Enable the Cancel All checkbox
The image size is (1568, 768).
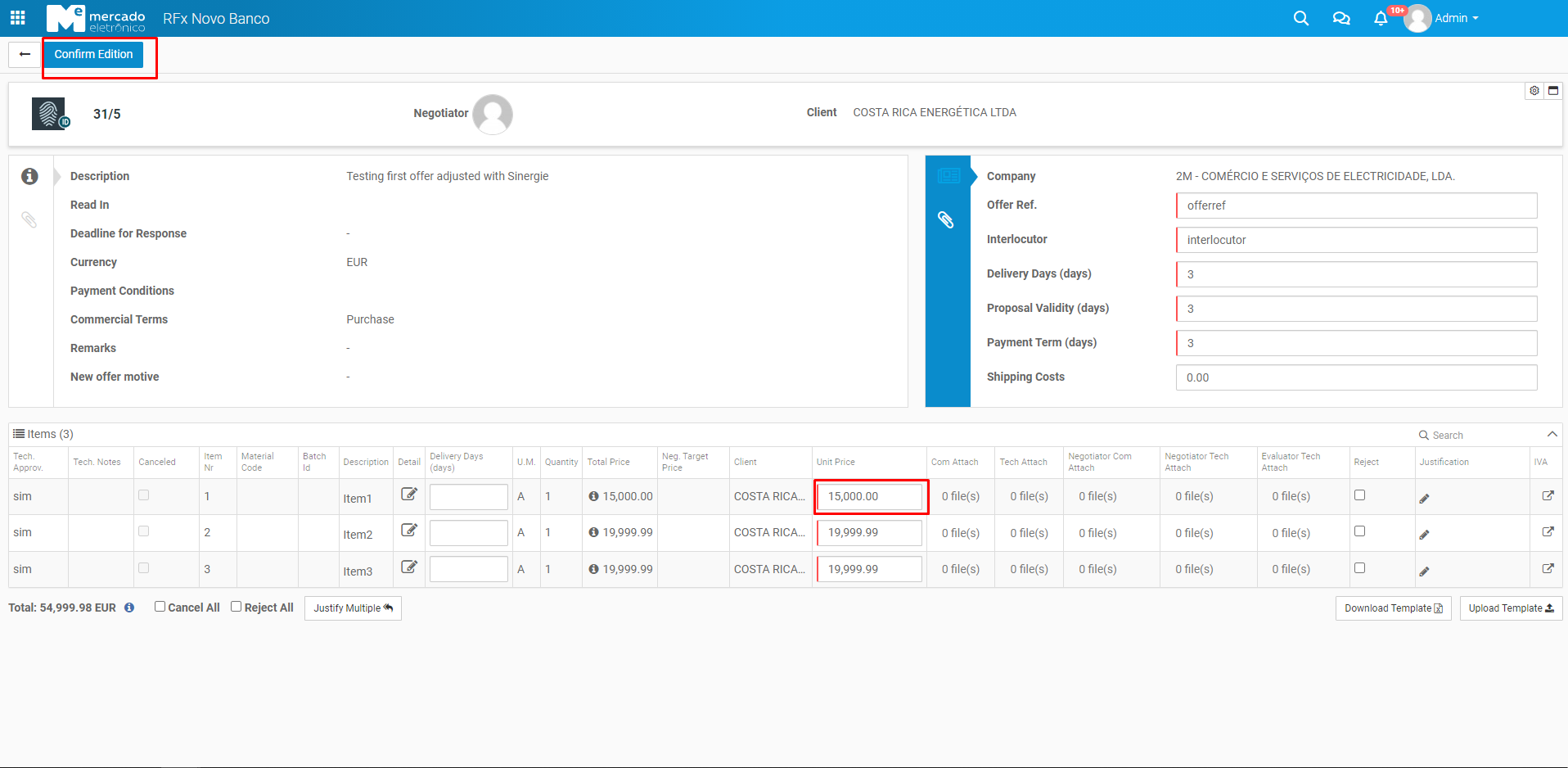[160, 607]
